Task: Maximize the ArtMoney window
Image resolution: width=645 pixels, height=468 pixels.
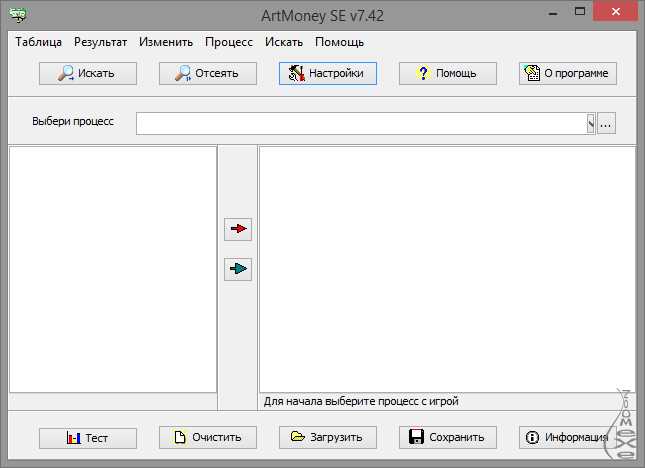Action: pos(580,12)
